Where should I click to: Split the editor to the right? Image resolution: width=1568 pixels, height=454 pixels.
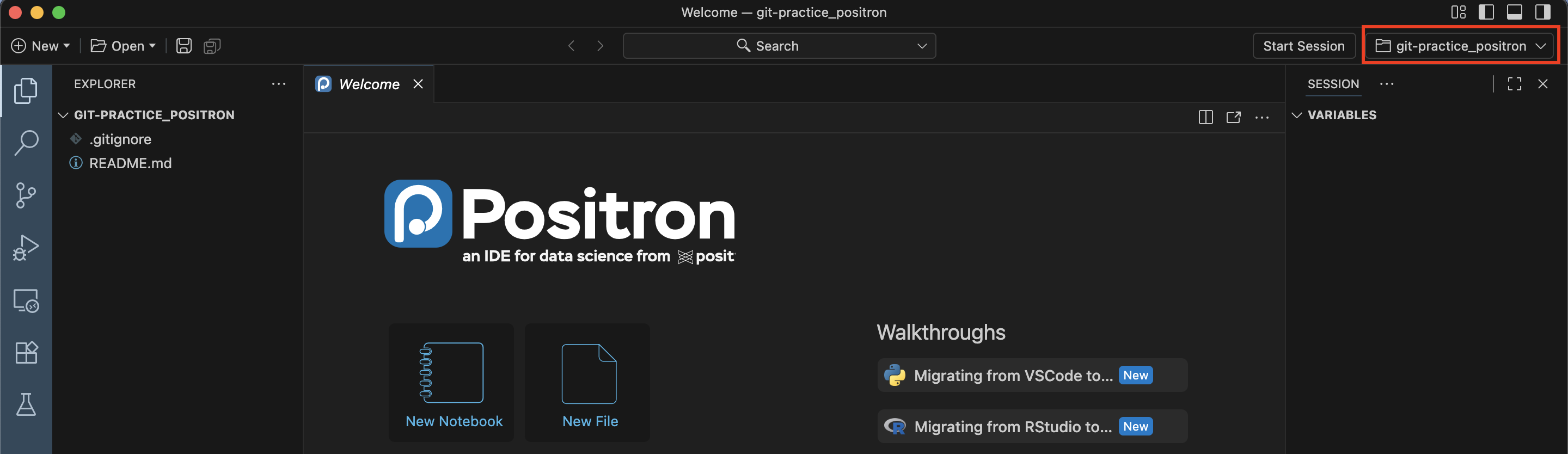pyautogui.click(x=1206, y=117)
